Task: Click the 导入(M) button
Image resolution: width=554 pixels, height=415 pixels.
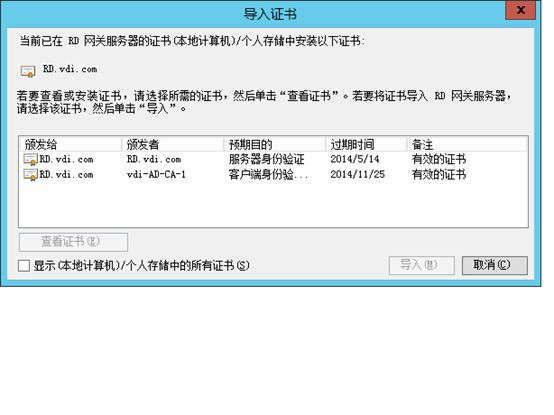Action: 422,265
